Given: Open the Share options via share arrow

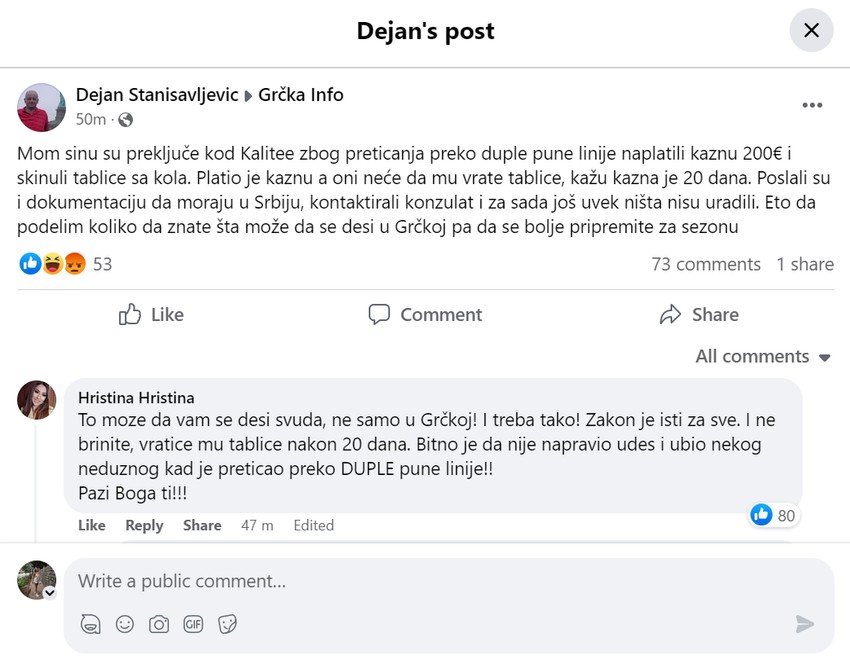Looking at the screenshot, I should coord(698,314).
